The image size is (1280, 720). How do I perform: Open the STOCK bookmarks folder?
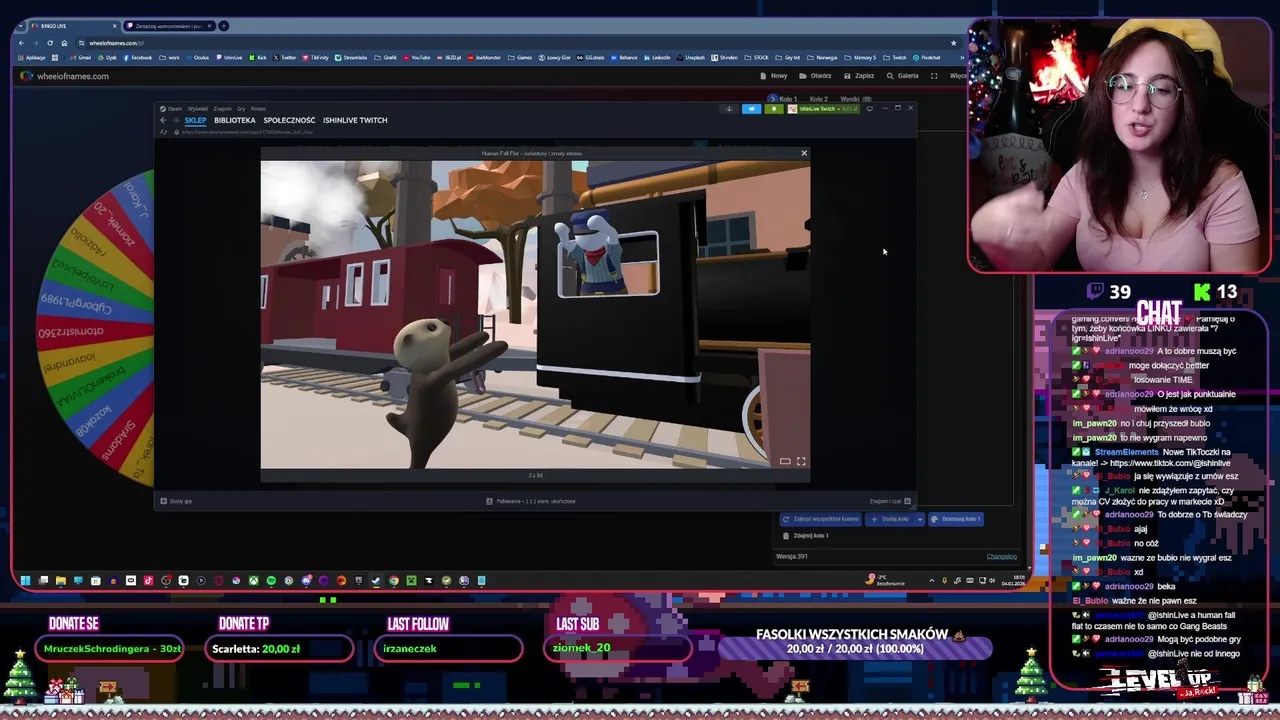click(x=756, y=58)
